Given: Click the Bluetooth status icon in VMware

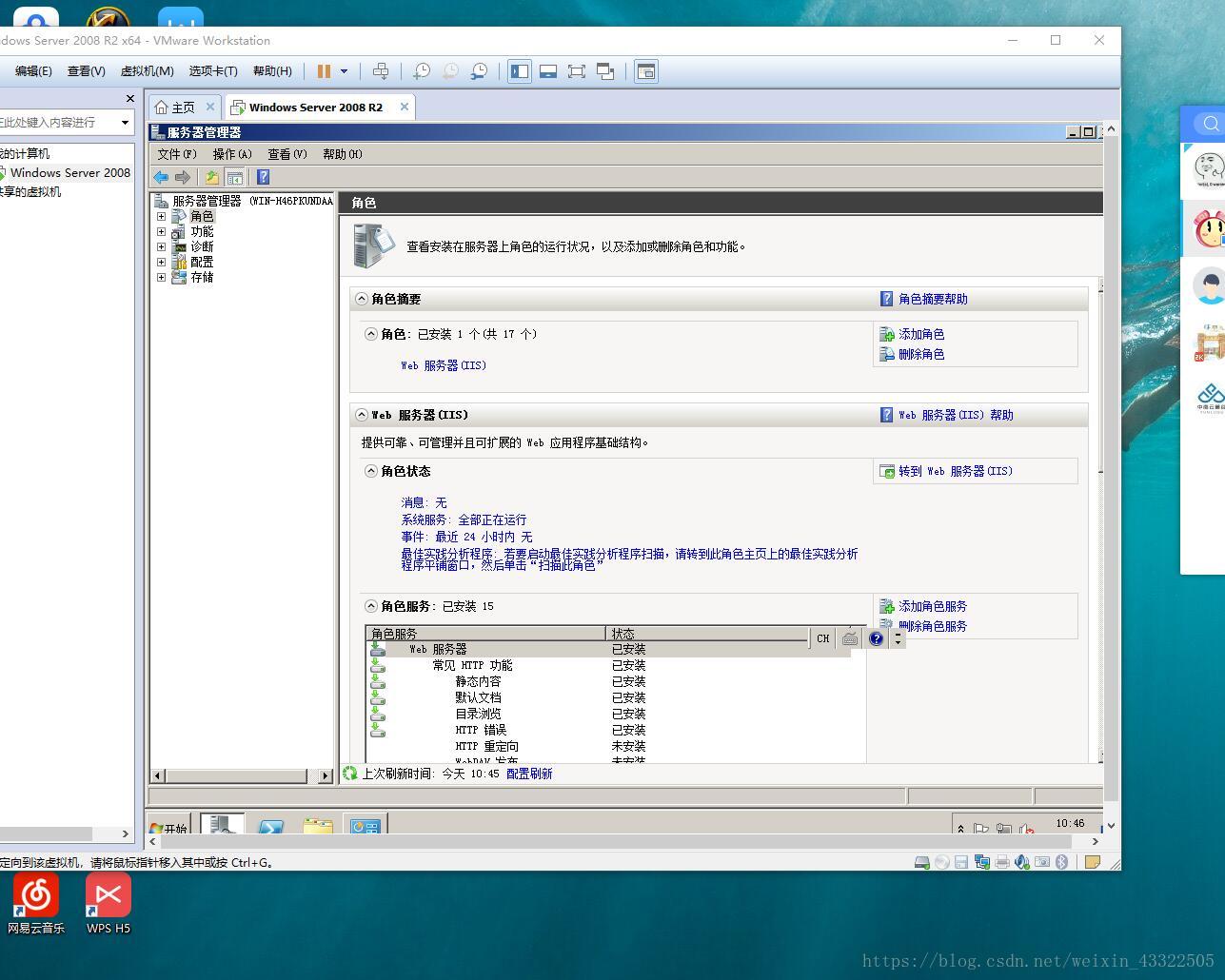Looking at the screenshot, I should click(1061, 862).
